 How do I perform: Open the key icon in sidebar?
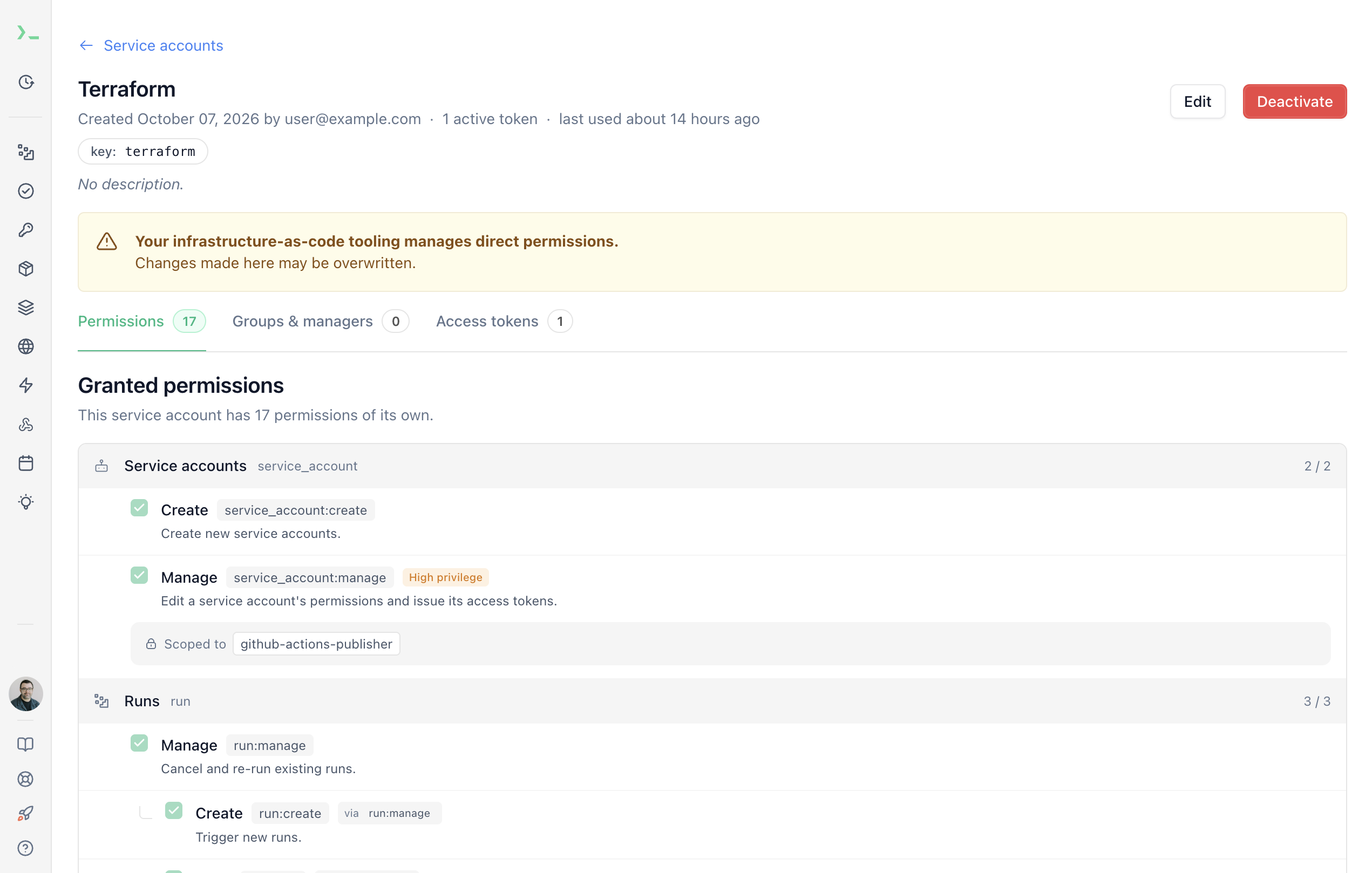pos(26,229)
